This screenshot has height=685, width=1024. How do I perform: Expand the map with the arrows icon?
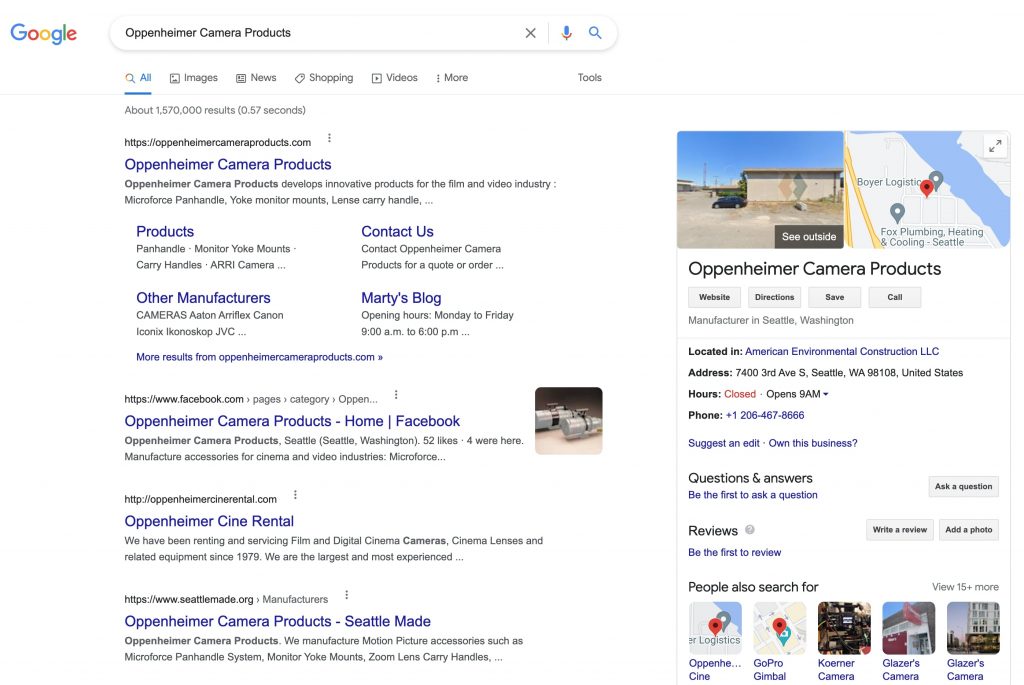[x=995, y=146]
